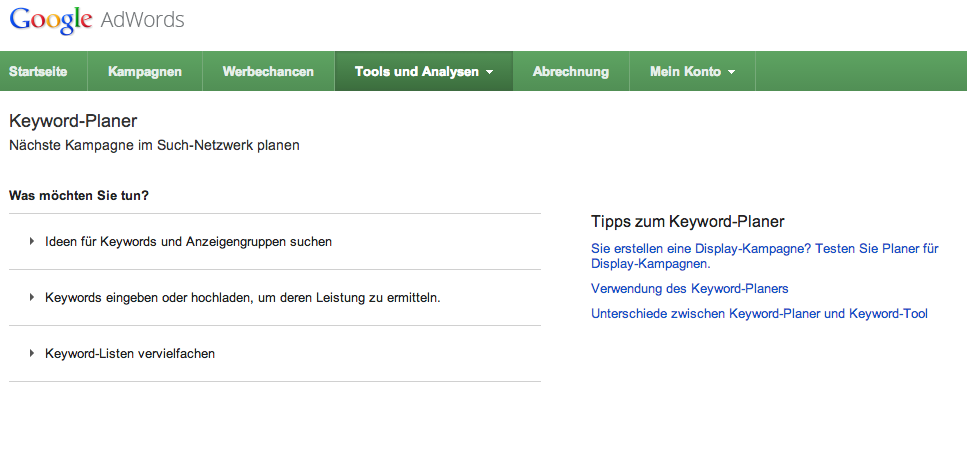
Task: Switch to the Kampagnen tab
Action: pos(145,72)
